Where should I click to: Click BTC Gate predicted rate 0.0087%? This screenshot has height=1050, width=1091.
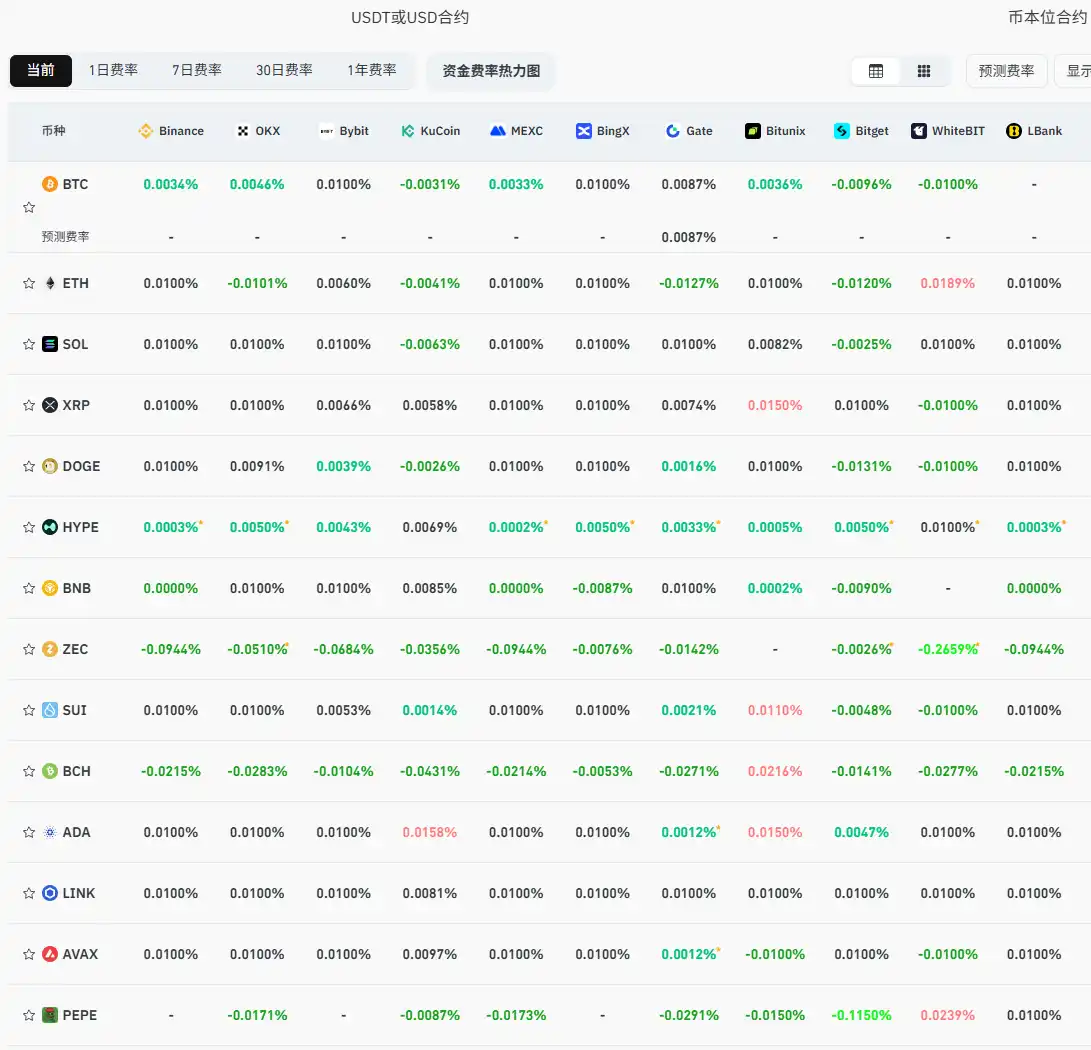point(688,237)
